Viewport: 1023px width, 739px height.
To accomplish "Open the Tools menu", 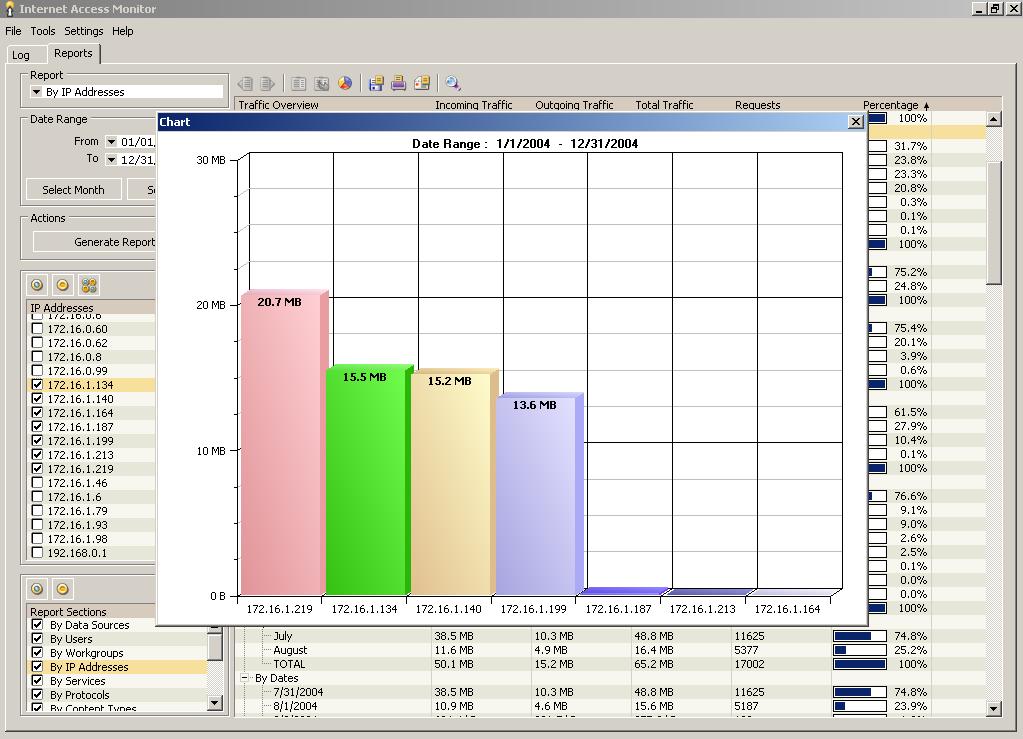I will 42,31.
